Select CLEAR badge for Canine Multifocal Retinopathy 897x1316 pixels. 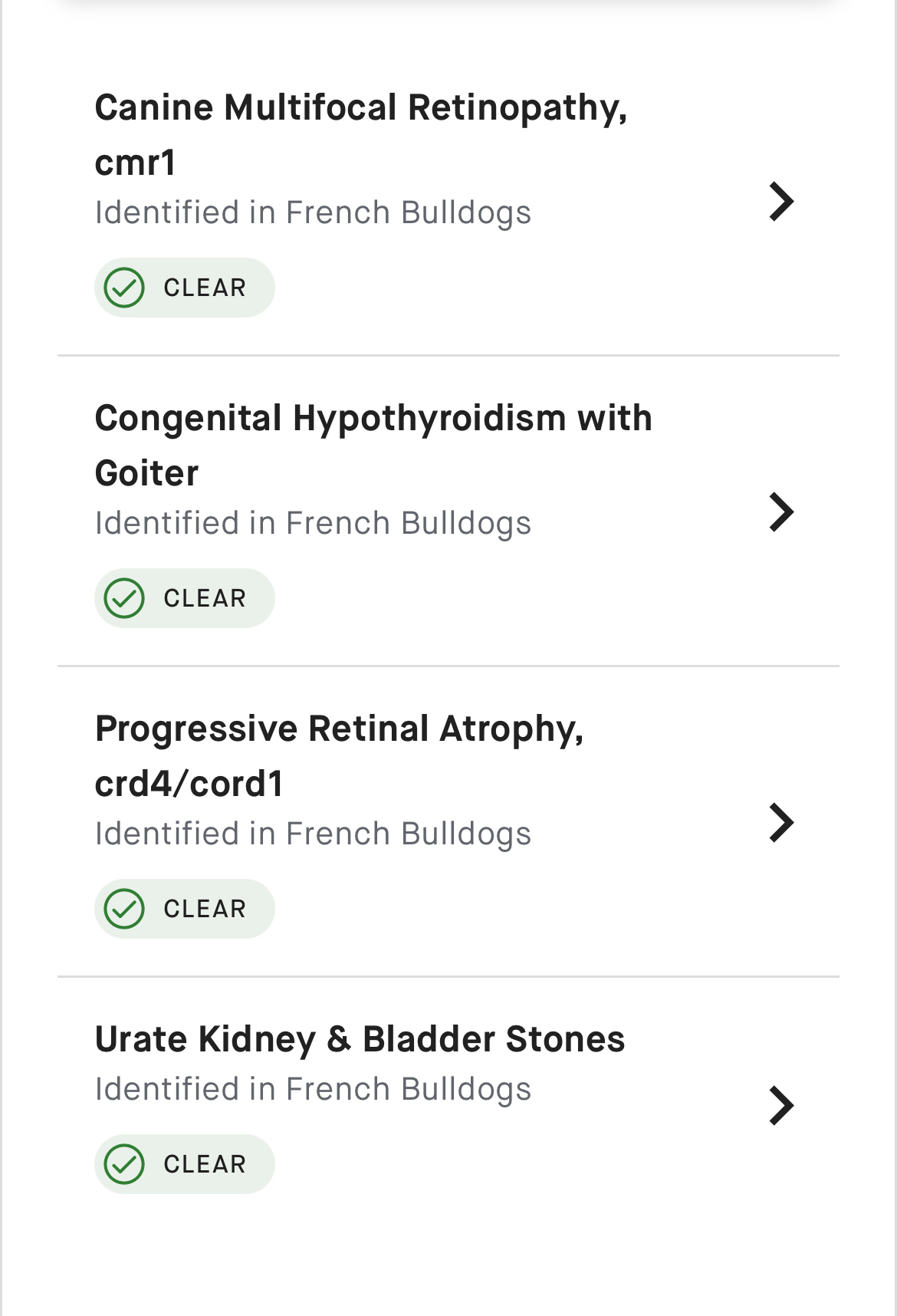[185, 288]
